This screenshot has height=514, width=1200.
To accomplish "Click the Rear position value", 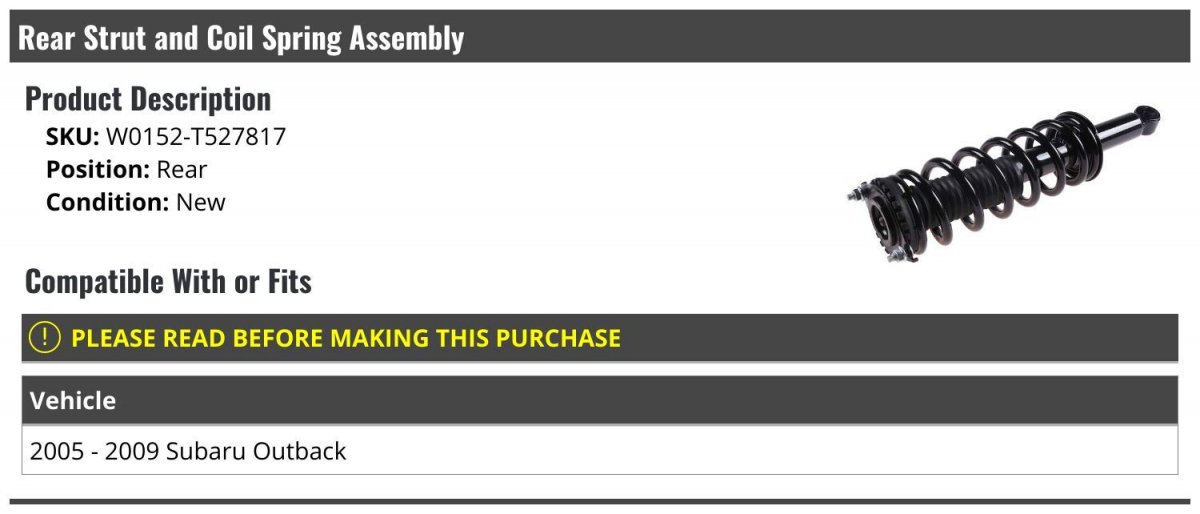I will tap(182, 170).
